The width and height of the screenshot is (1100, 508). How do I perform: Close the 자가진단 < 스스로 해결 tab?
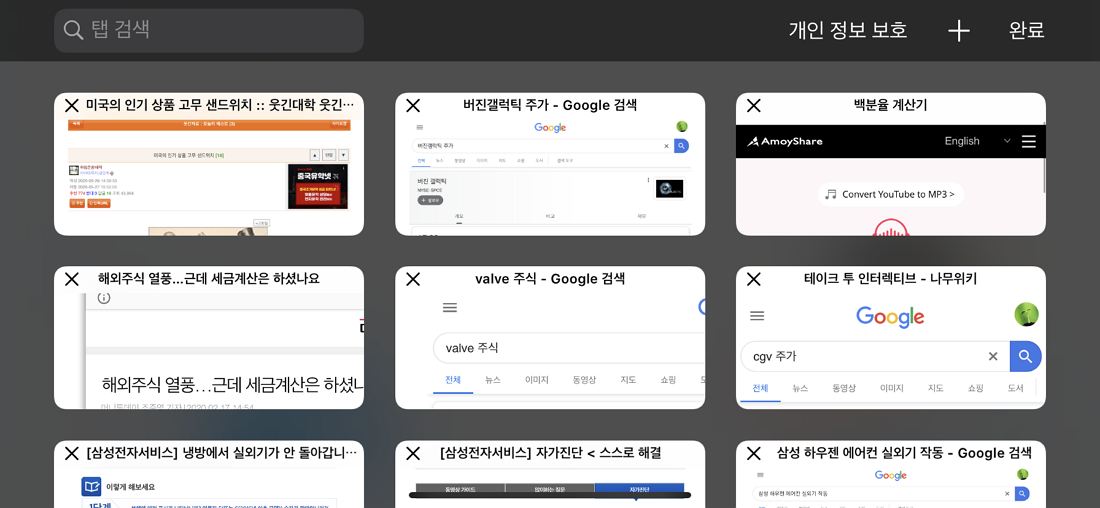[413, 453]
